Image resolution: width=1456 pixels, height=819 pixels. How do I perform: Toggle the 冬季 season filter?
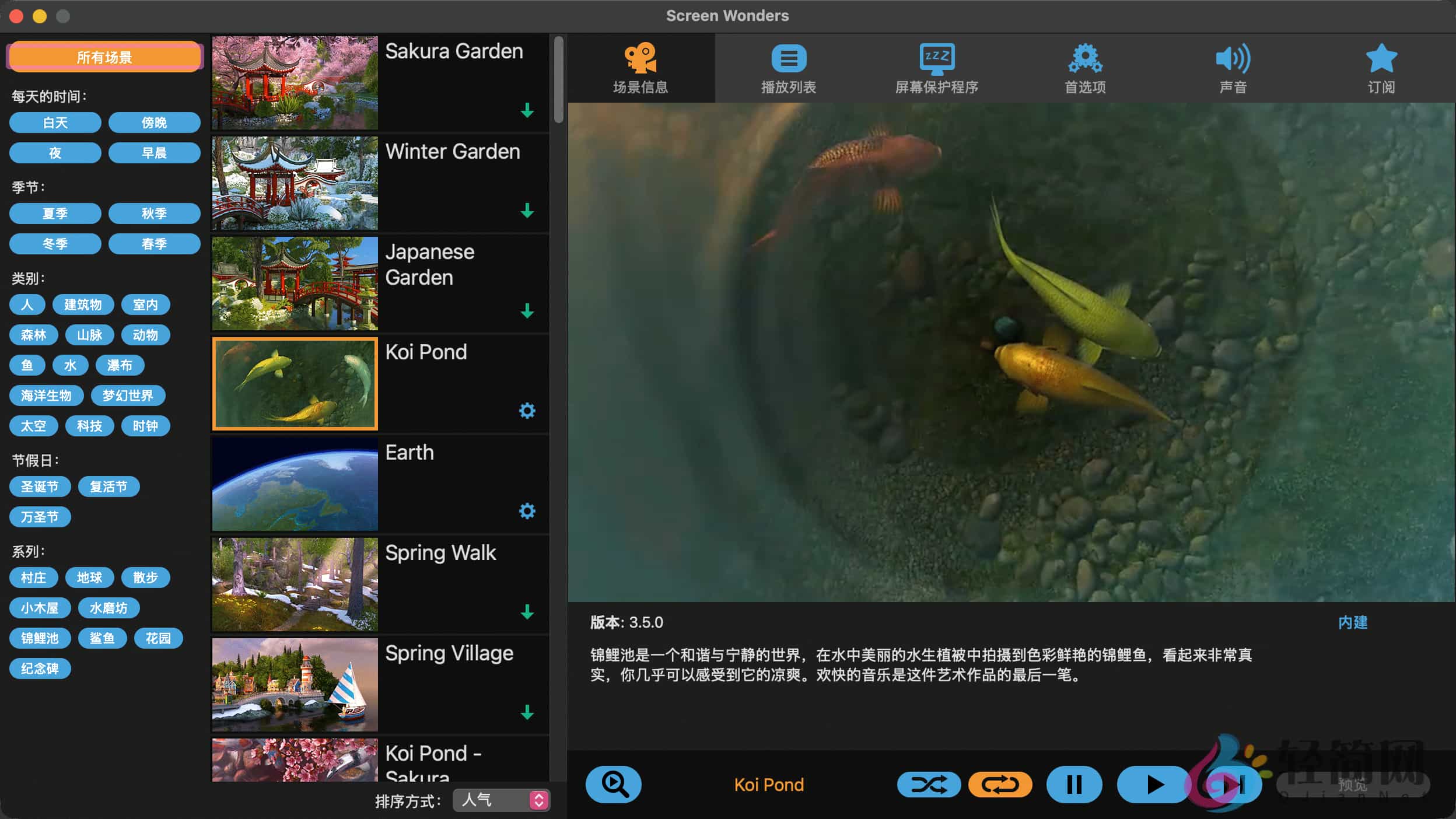[55, 243]
